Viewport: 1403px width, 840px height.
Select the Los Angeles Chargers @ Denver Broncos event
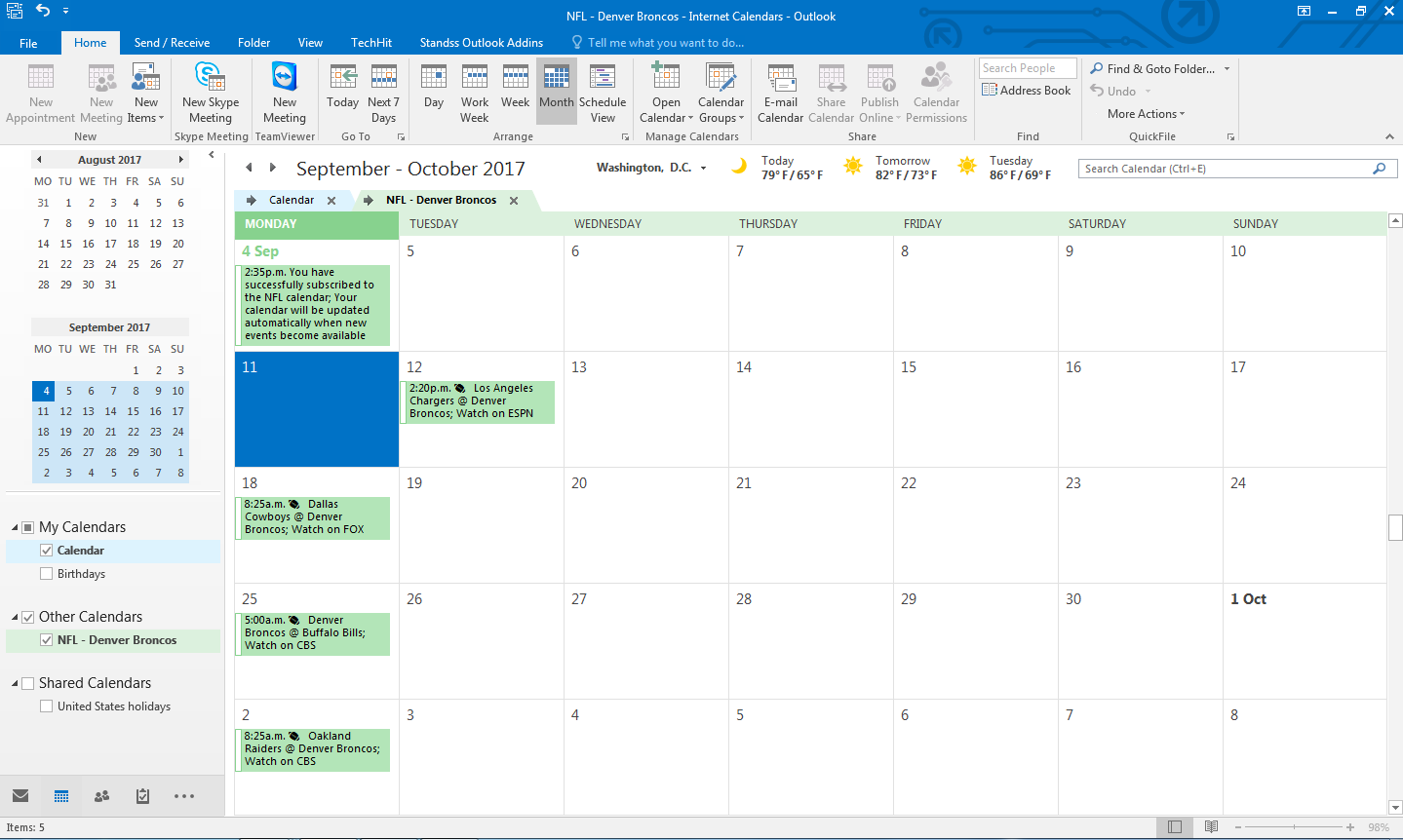pos(478,401)
